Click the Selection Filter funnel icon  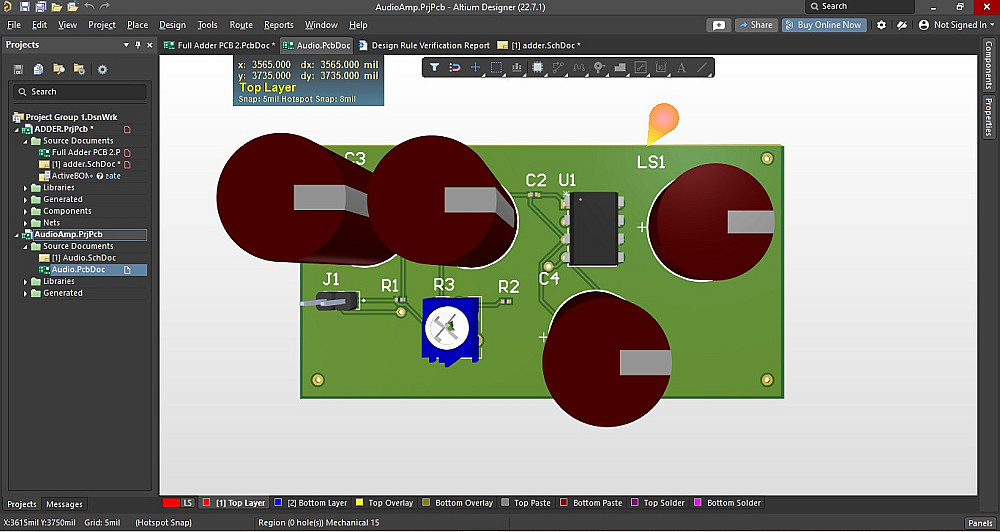coord(434,67)
